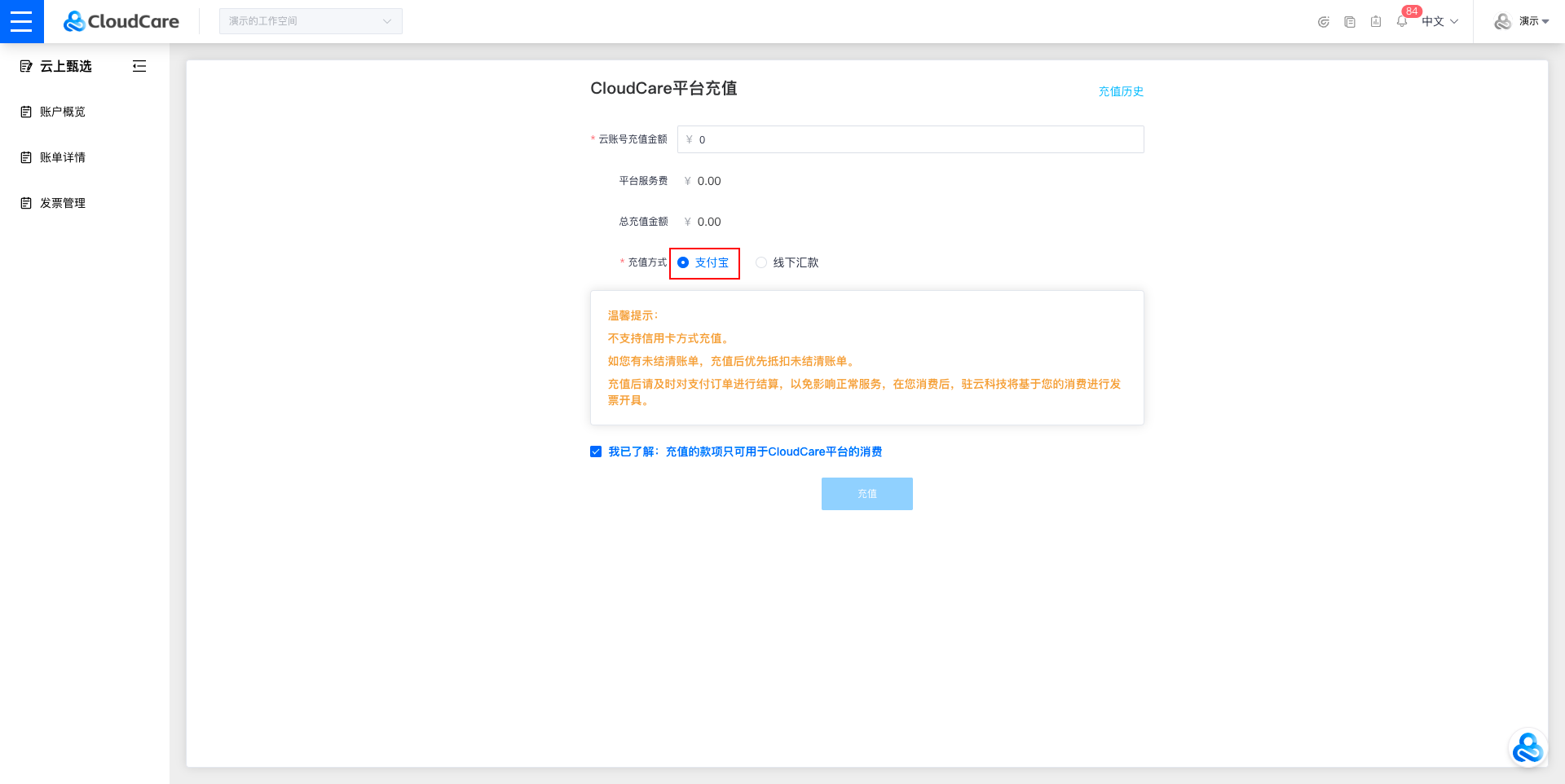Select the 支付宝 payment radio button
Viewport: 1565px width, 784px height.
[x=683, y=262]
